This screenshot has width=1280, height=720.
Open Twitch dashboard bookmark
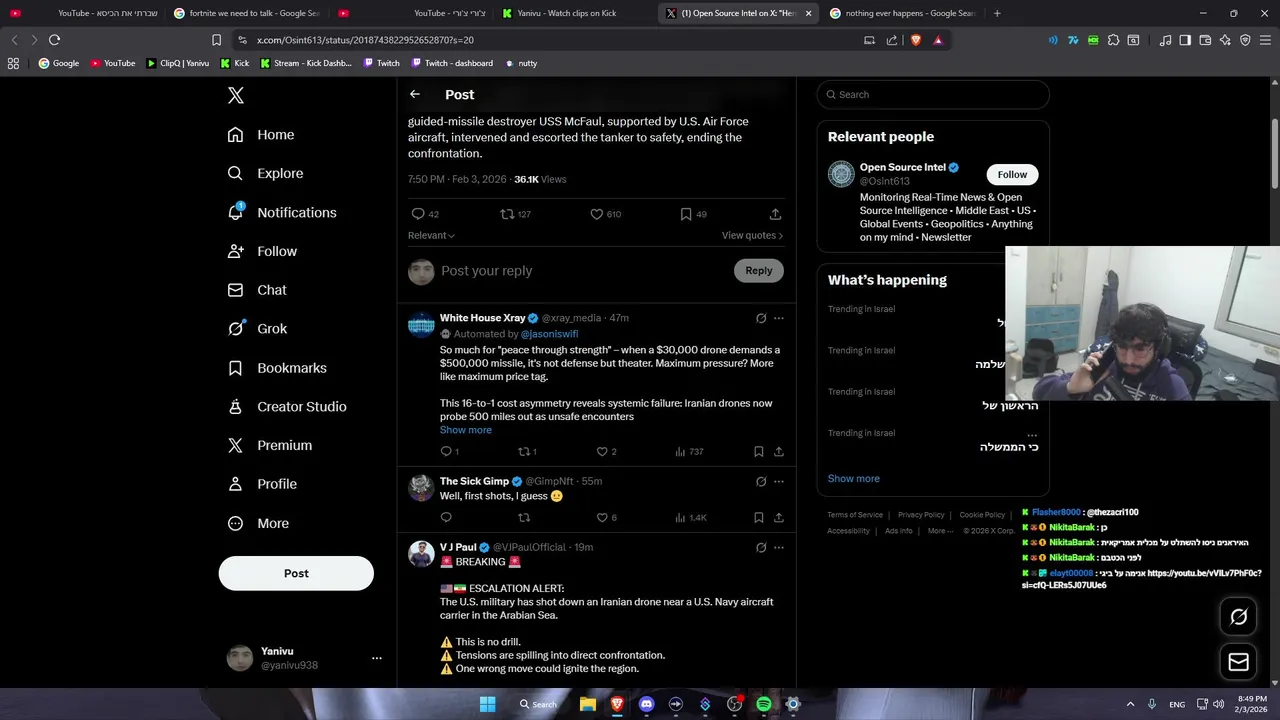451,63
